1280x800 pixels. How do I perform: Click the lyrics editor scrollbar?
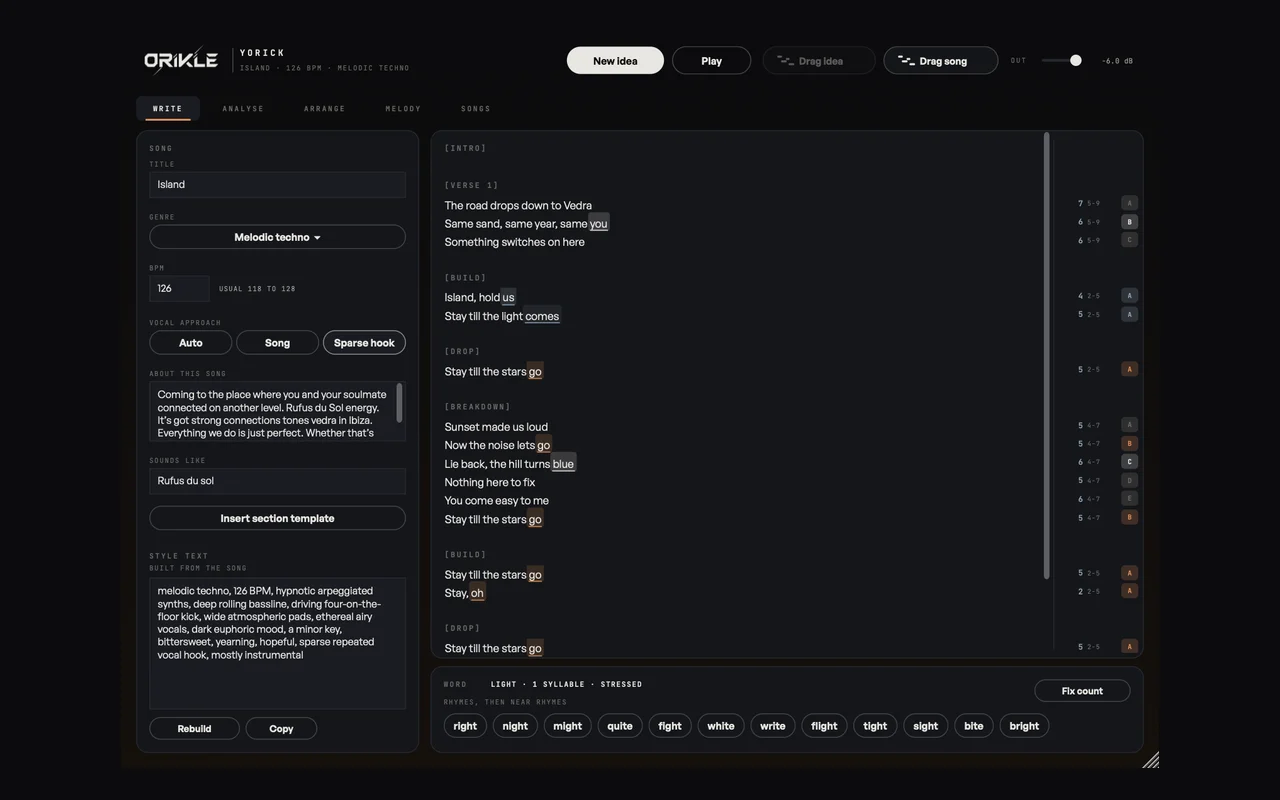(1046, 356)
